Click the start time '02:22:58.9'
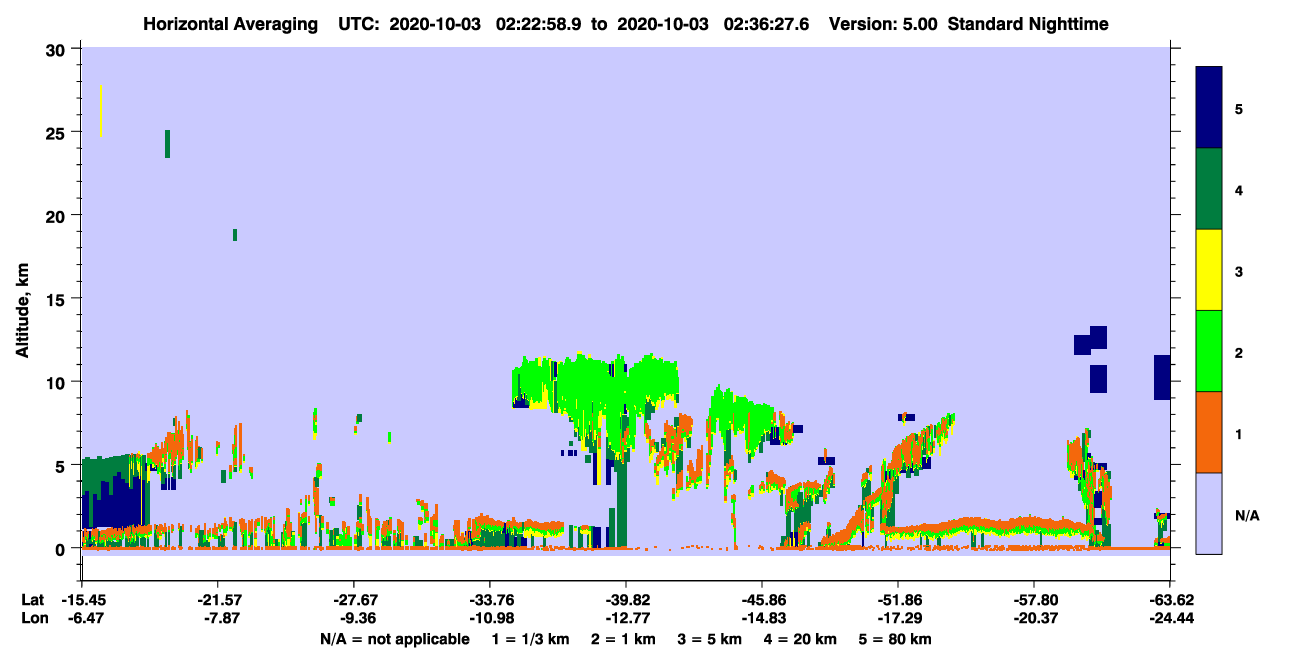The image size is (1300, 667). [537, 24]
